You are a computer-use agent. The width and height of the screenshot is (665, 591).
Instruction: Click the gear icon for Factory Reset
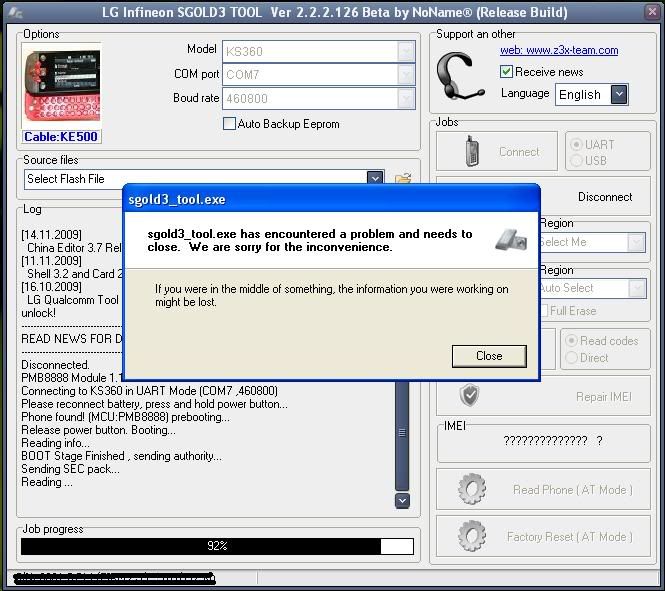pos(472,536)
